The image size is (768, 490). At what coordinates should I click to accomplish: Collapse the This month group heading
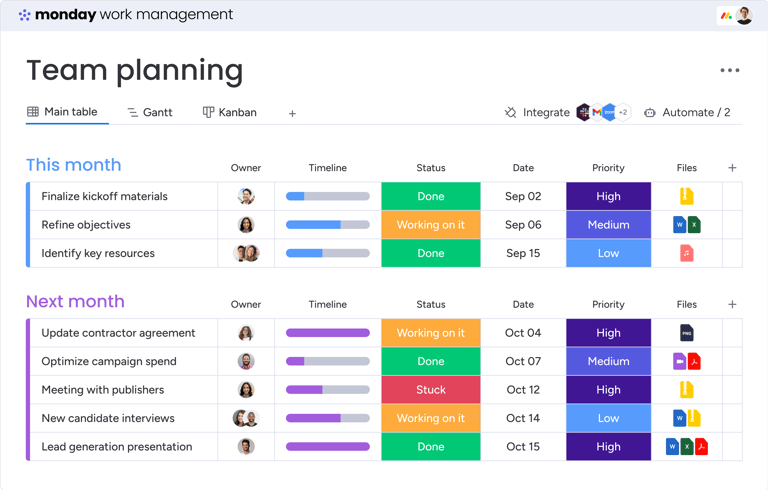(73, 165)
